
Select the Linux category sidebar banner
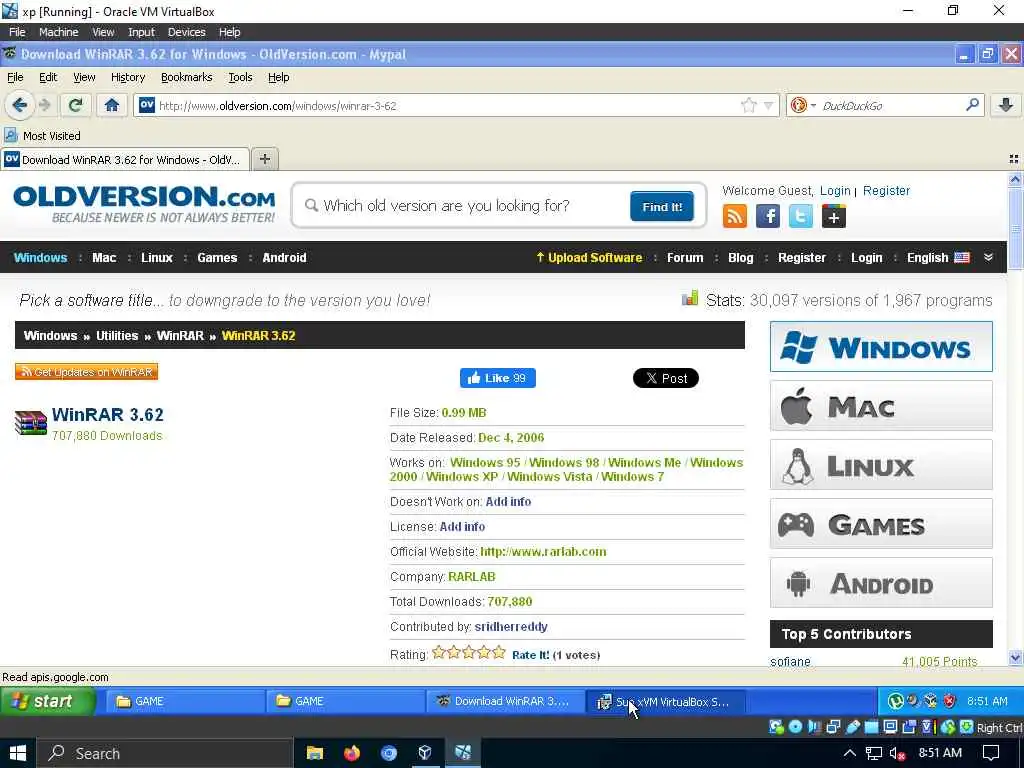[x=881, y=465]
